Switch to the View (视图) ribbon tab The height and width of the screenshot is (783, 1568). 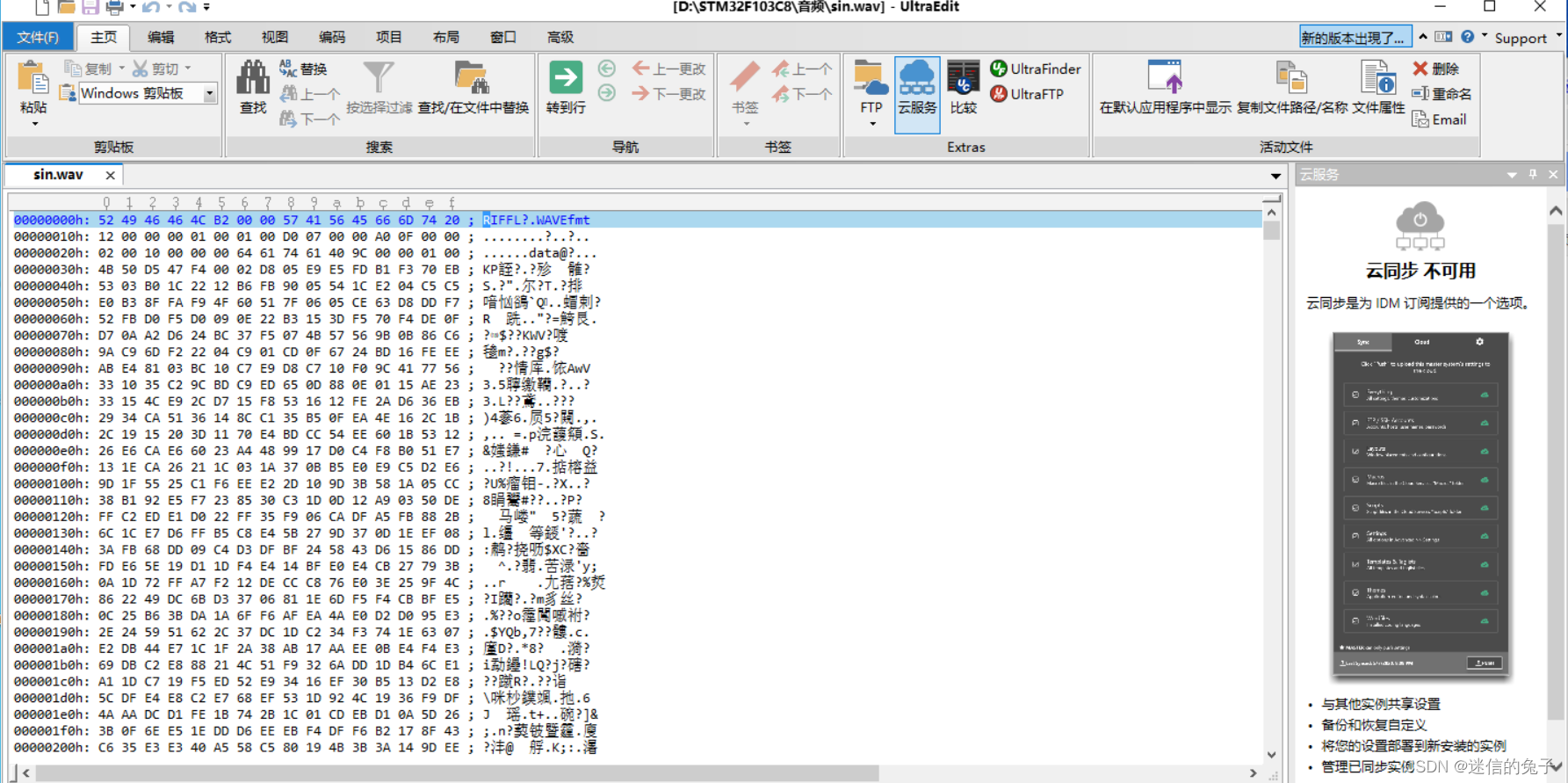pyautogui.click(x=275, y=37)
